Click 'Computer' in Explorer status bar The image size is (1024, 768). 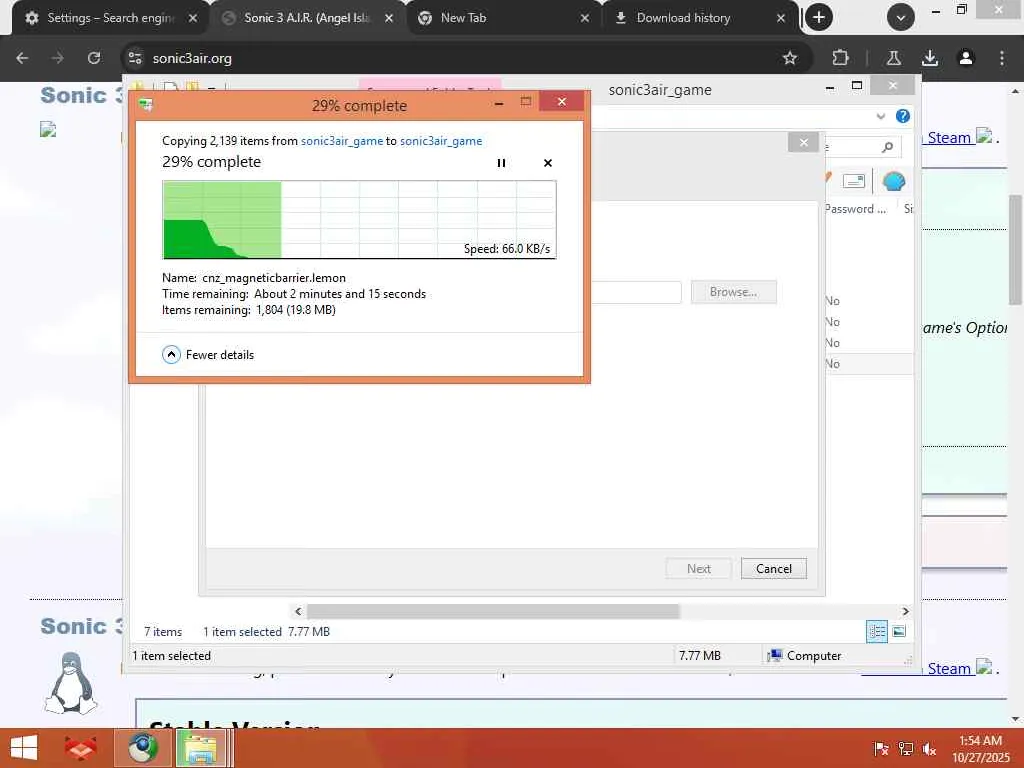[805, 656]
